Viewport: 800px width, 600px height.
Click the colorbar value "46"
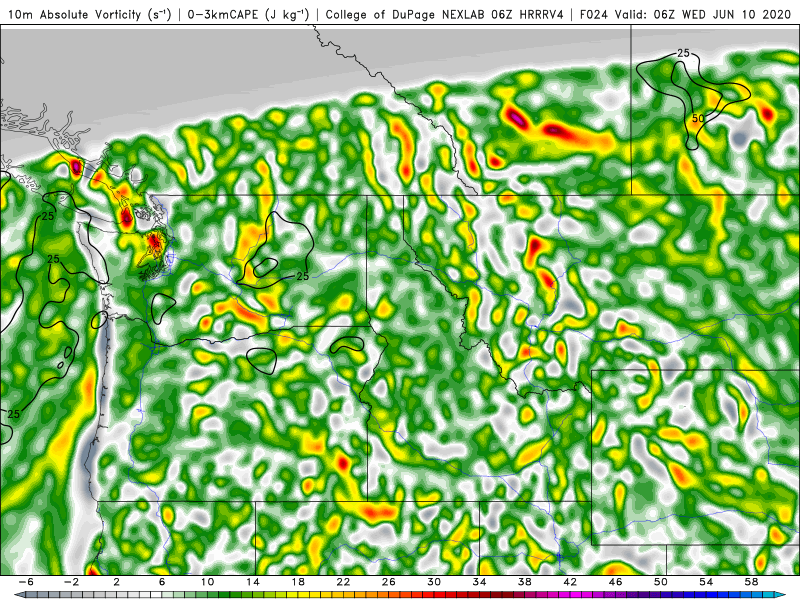[615, 582]
